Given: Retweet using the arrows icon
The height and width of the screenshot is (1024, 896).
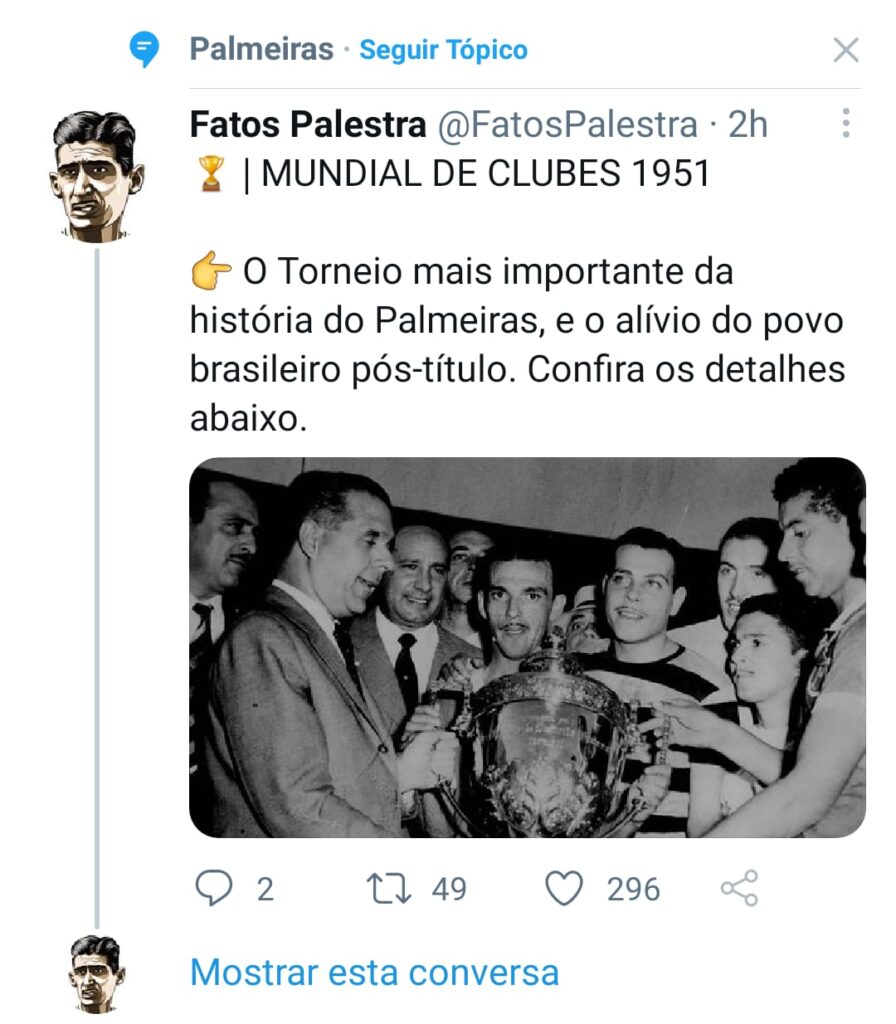Looking at the screenshot, I should point(391,889).
